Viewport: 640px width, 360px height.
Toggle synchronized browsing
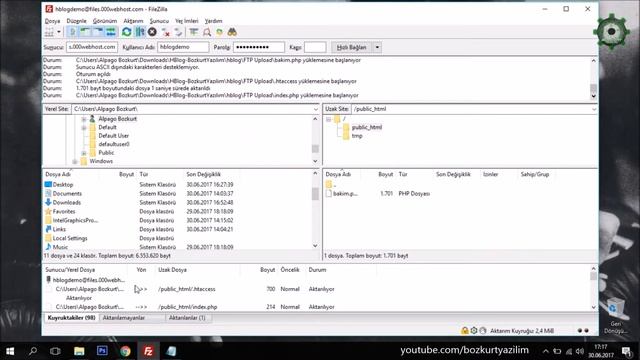220,32
